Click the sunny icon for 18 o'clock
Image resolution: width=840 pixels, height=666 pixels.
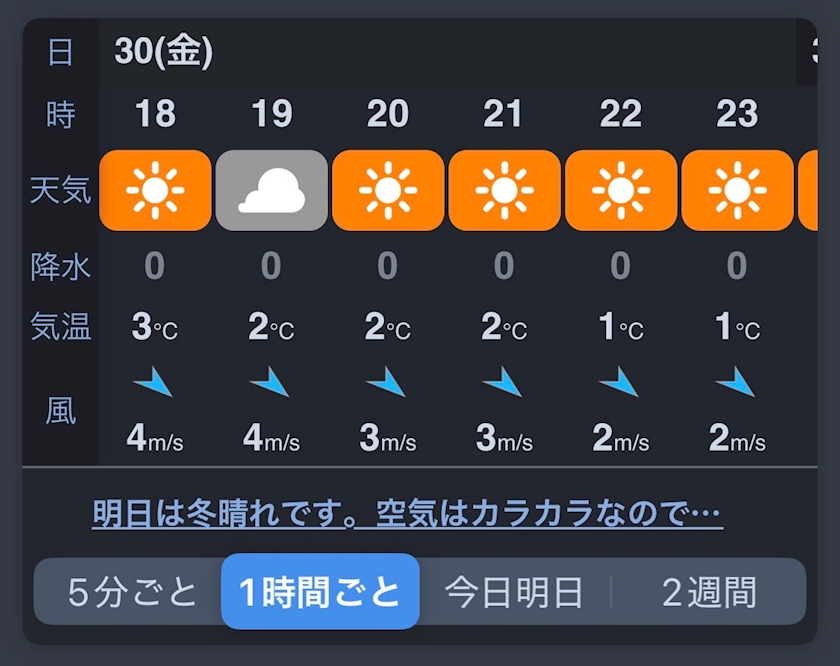[x=155, y=190]
